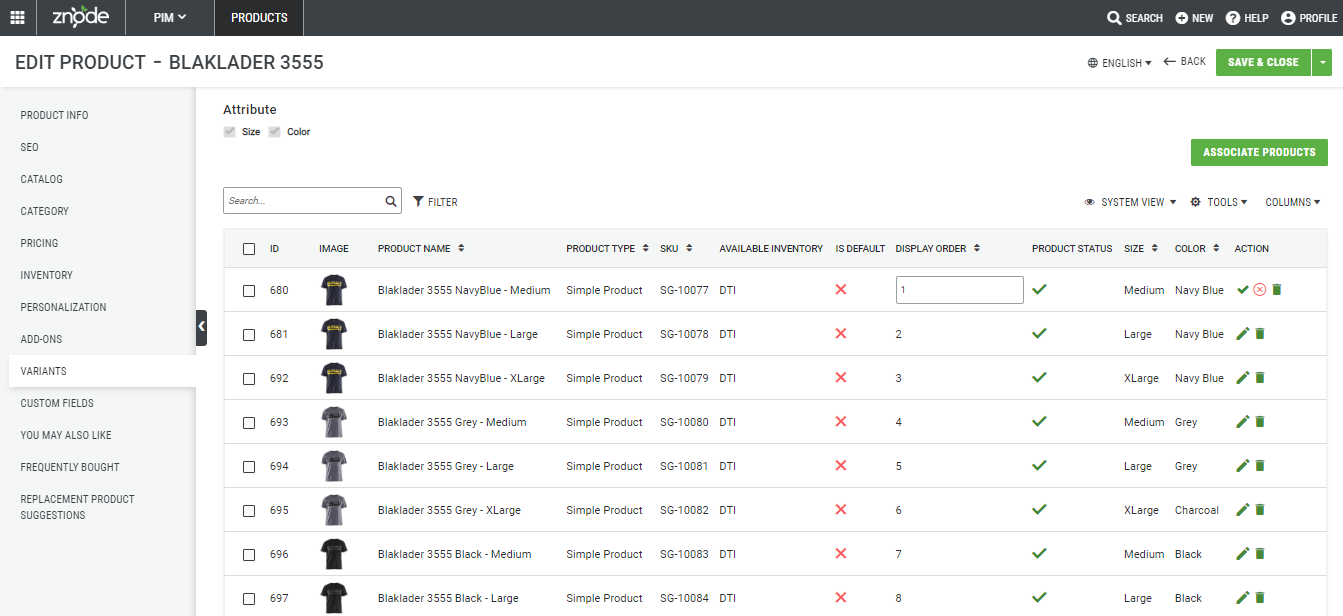Screen dimensions: 1343x616
Task: Delete row 681 with trash icon
Action: tap(1260, 334)
